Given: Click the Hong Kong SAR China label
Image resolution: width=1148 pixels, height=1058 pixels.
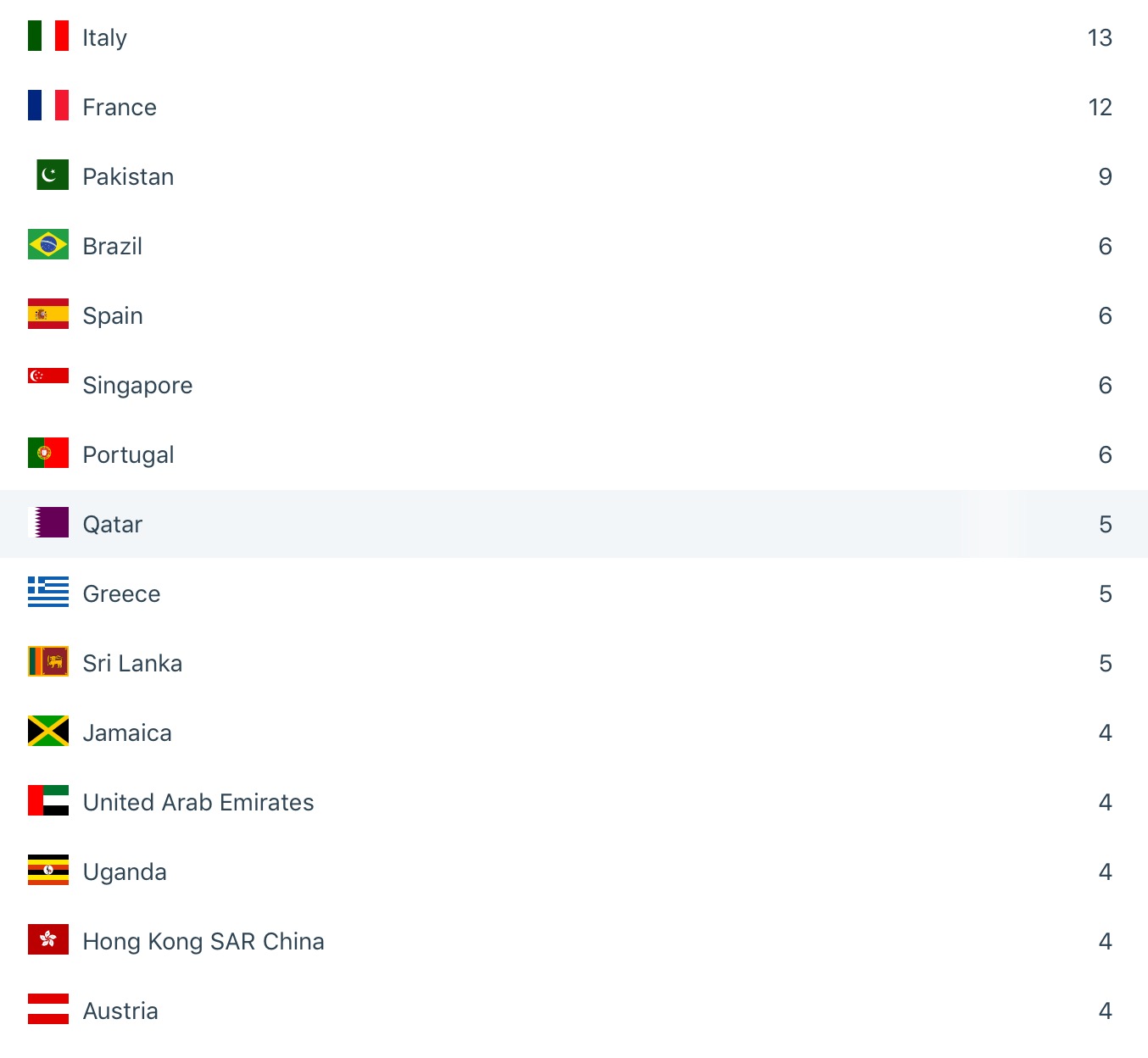Looking at the screenshot, I should coord(203,941).
